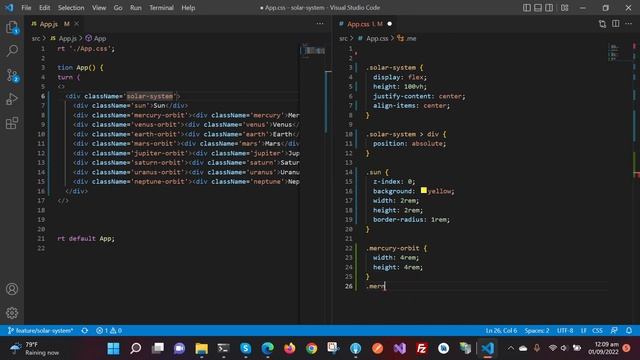The width and height of the screenshot is (640, 360).
Task: Open Windows Start button on taskbar
Action: (113, 348)
